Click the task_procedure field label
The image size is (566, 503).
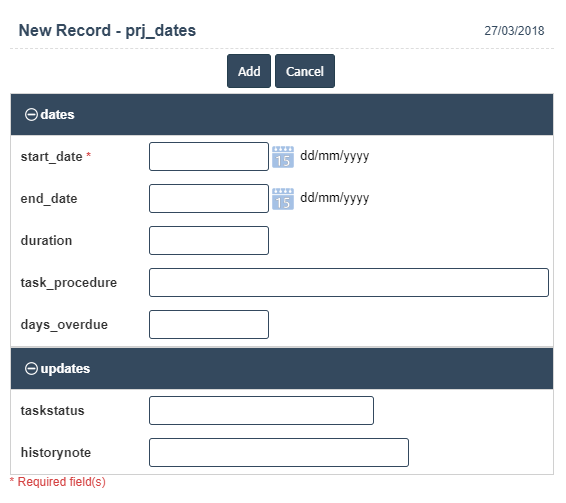point(69,283)
